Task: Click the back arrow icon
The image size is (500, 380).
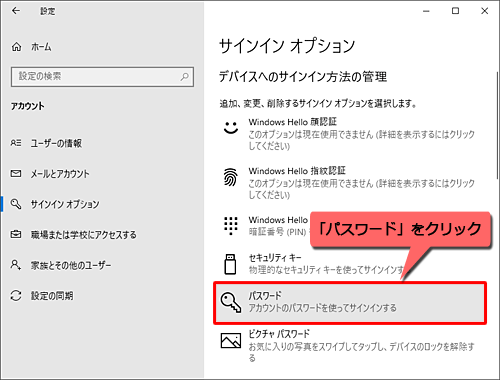Action: tap(16, 11)
